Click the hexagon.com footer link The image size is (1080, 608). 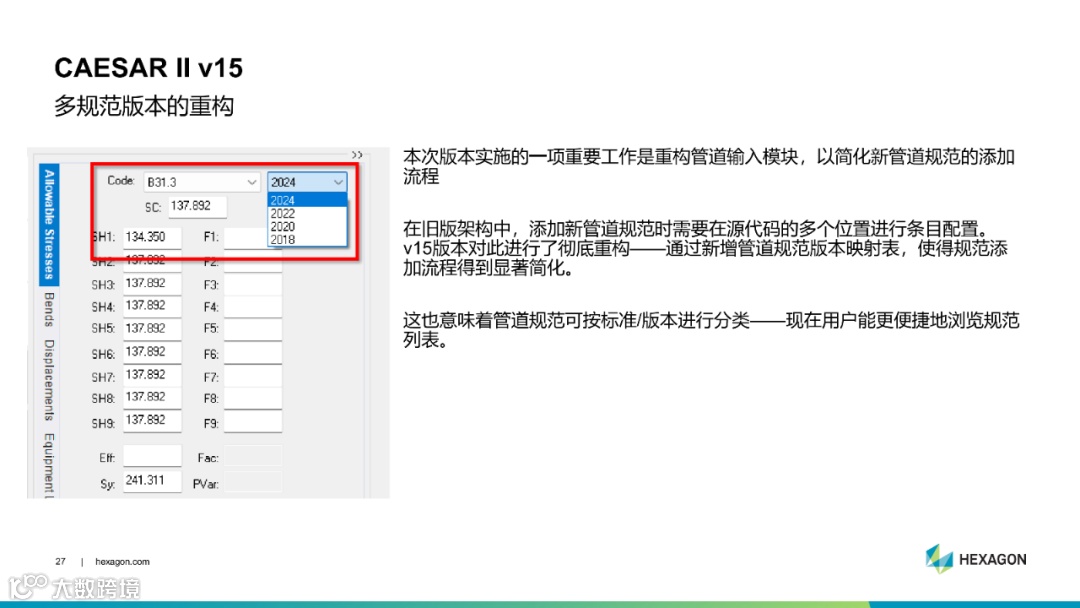[x=122, y=562]
